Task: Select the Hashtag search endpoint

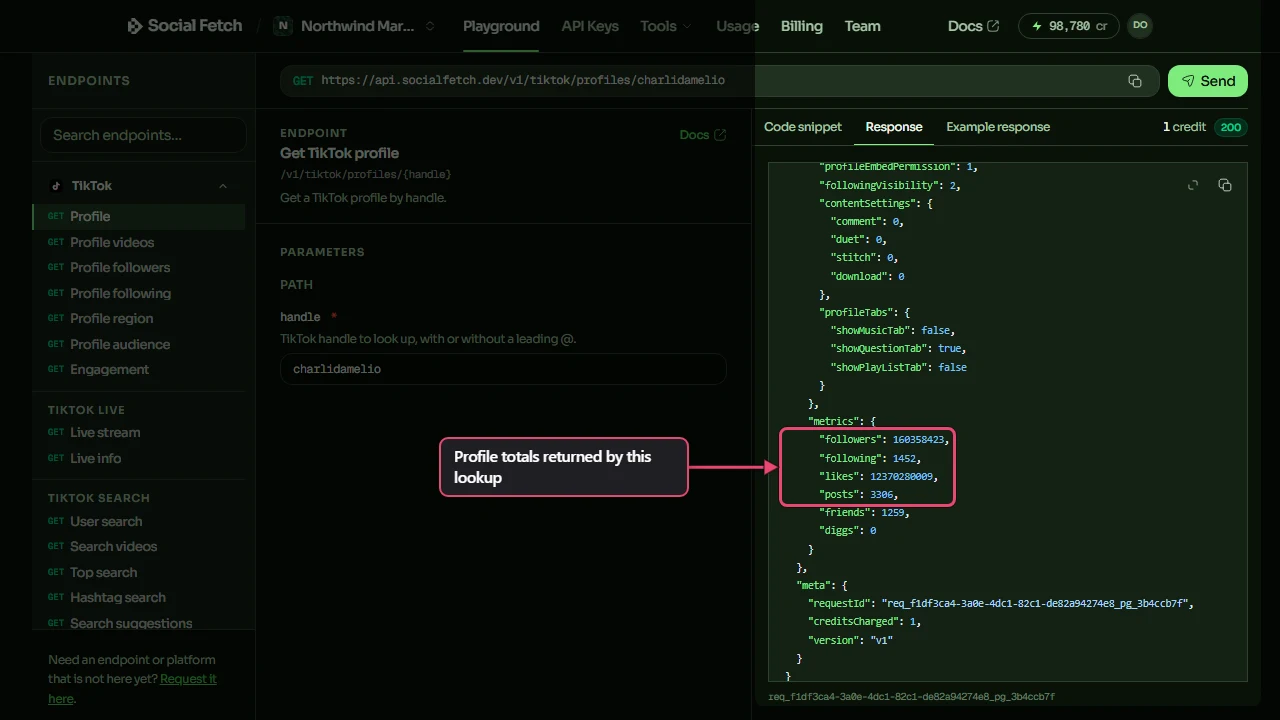Action: [139, 597]
